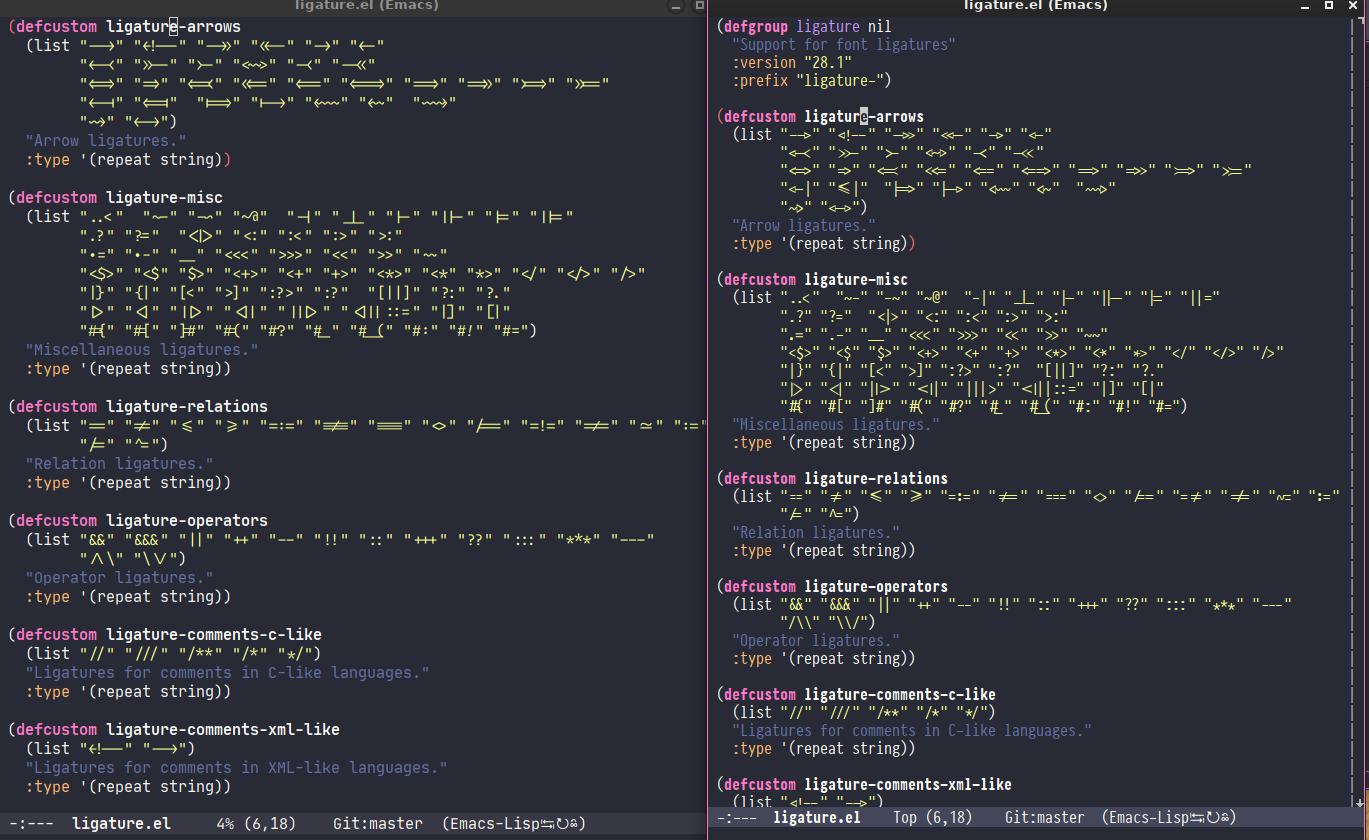
Task: Click 'Emacs-Lisp' mode name in left mode line
Action: (495, 824)
